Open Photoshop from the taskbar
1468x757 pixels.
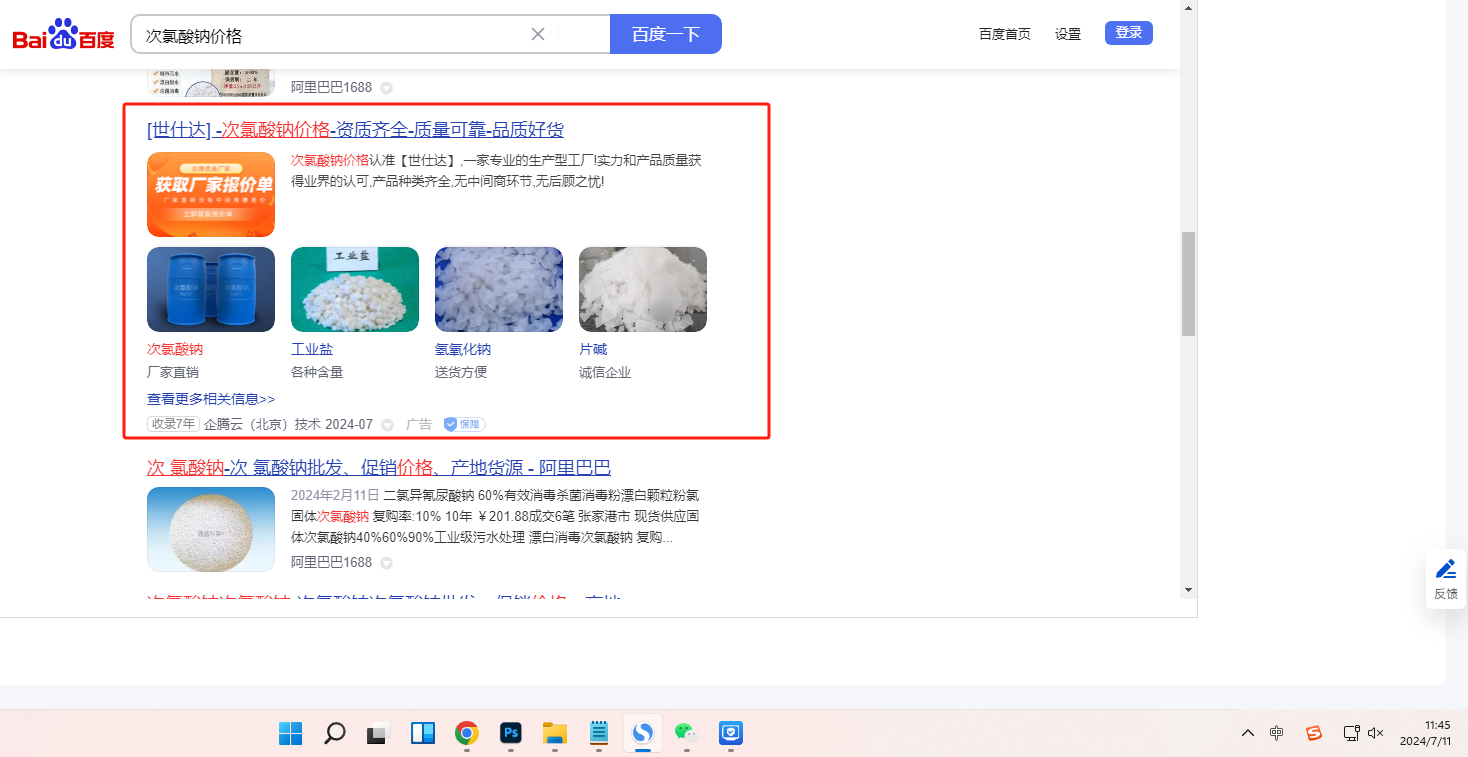click(x=511, y=733)
